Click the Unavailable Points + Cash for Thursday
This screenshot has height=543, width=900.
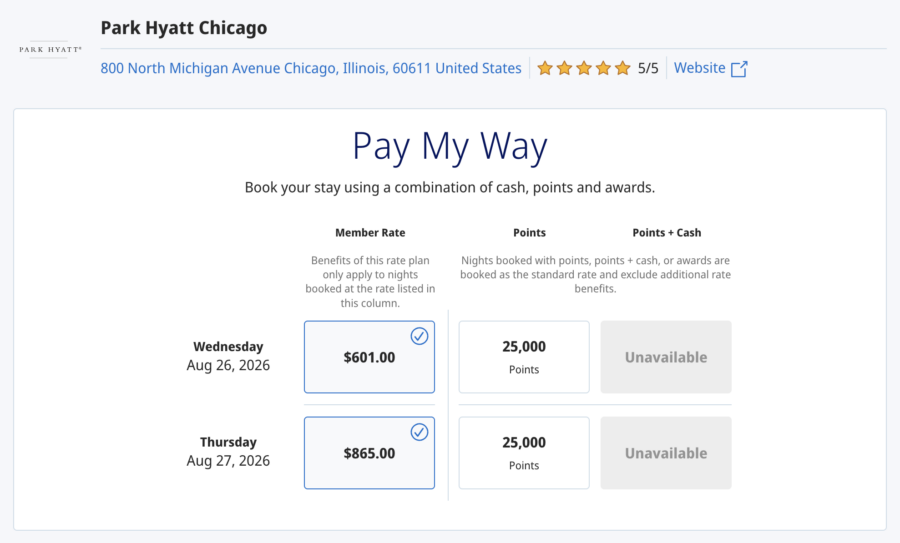click(x=666, y=453)
